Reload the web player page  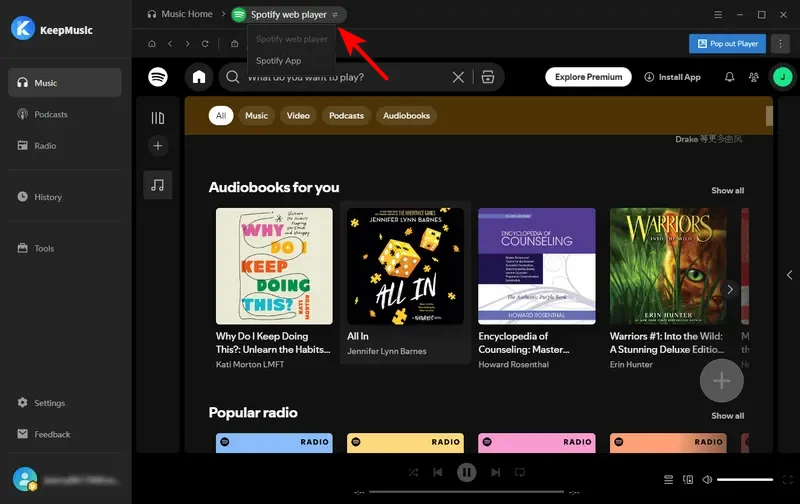(205, 44)
